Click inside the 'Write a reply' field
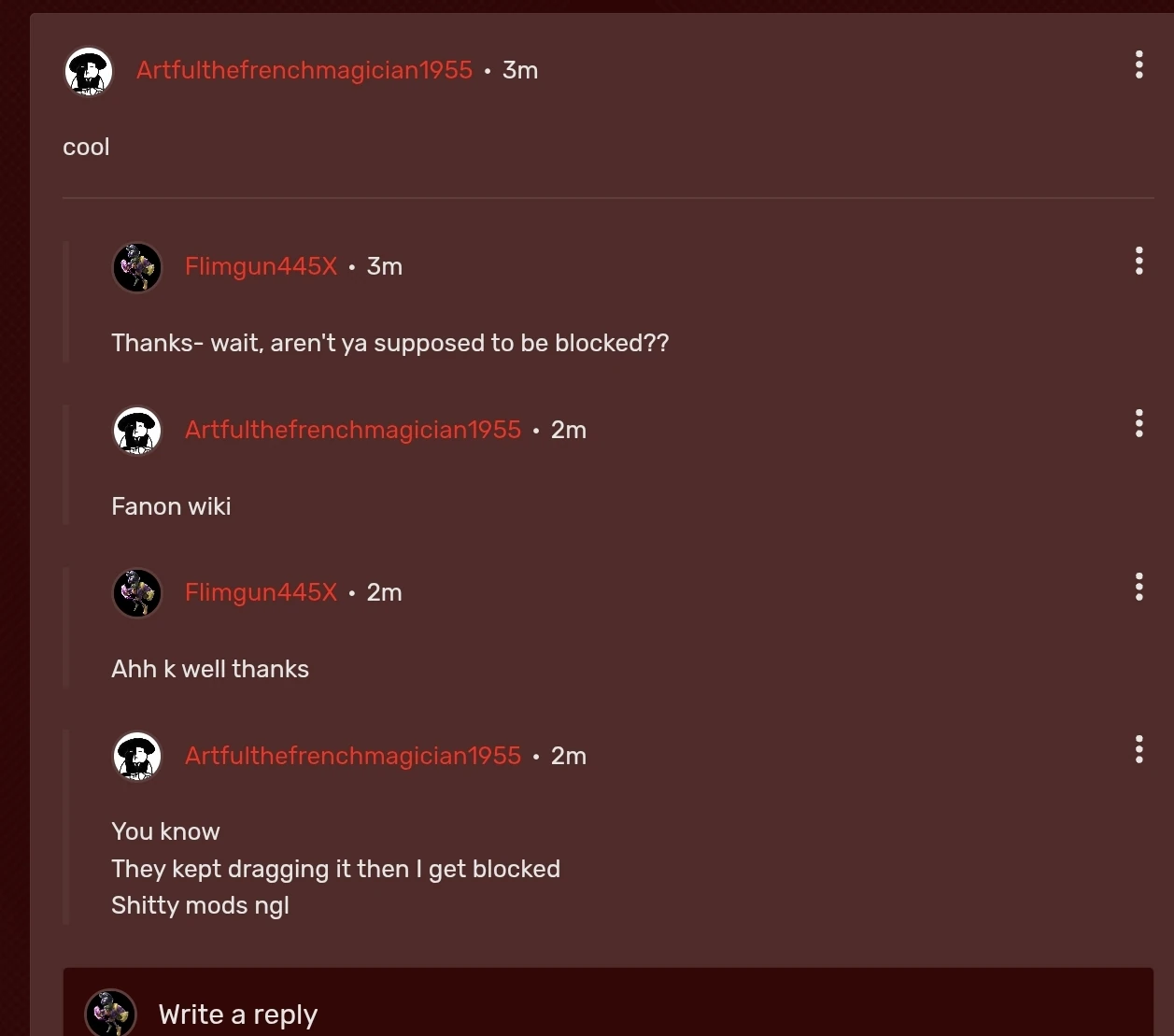1174x1036 pixels. (x=238, y=1015)
